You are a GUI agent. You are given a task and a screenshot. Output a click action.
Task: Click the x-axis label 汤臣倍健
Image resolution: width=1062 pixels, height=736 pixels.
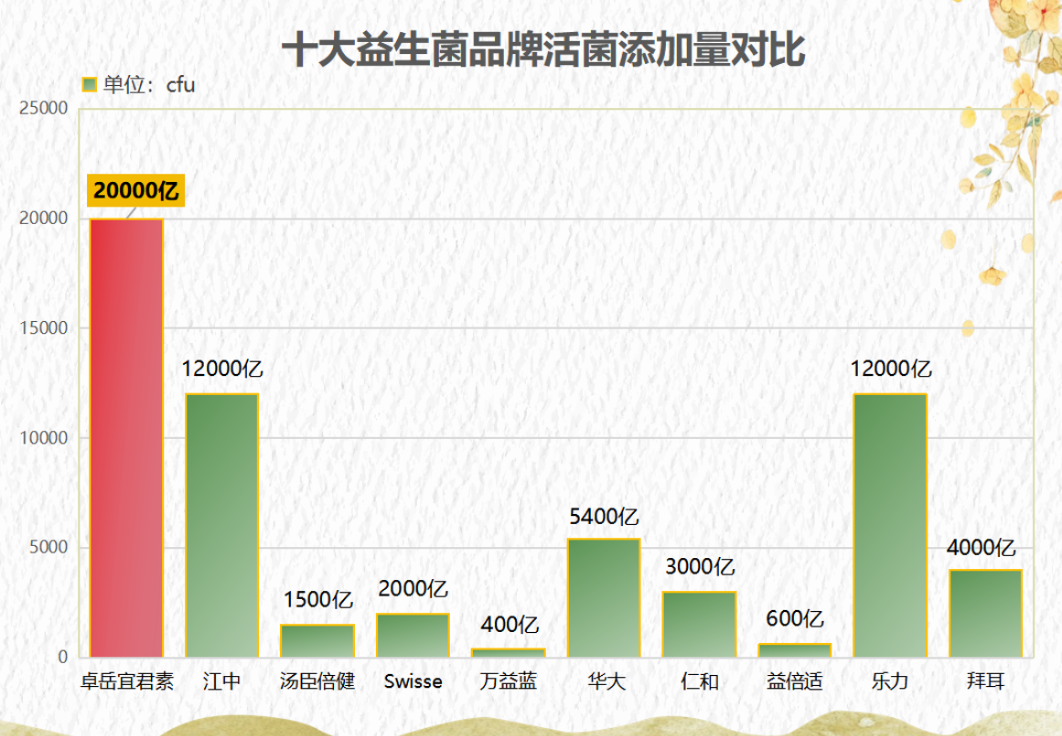318,681
